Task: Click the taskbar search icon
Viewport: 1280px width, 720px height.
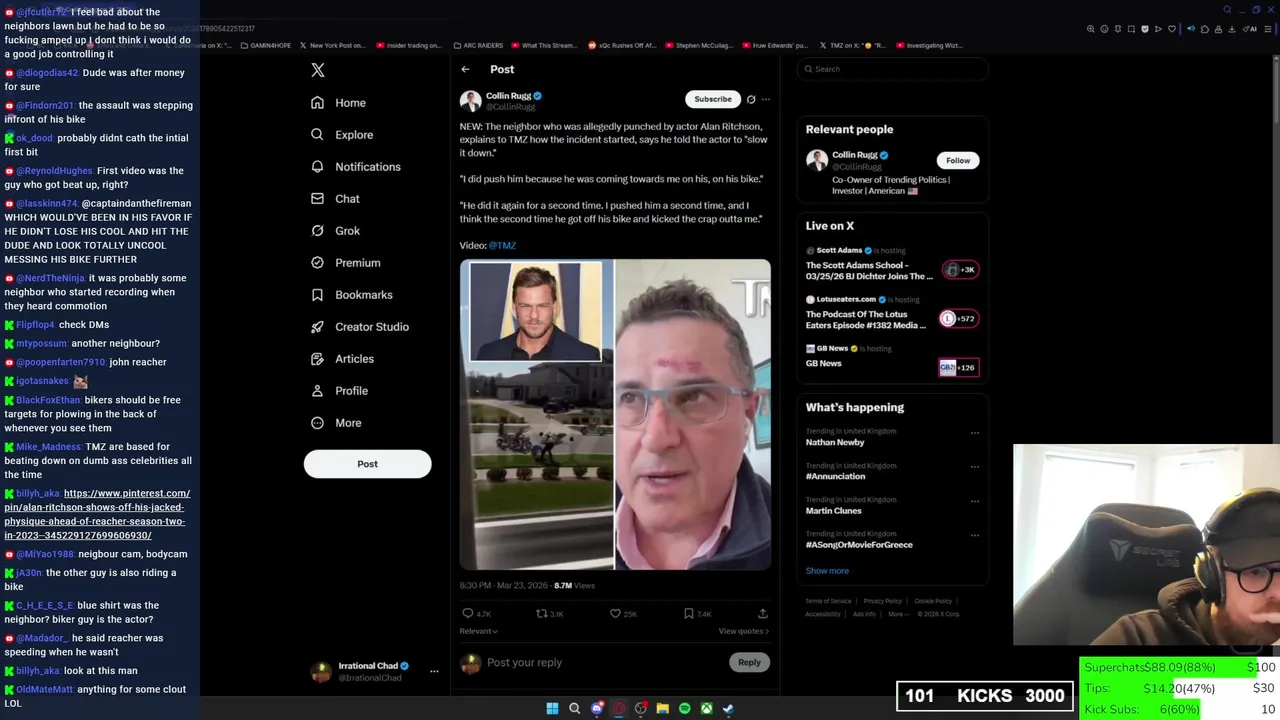Action: tap(574, 708)
